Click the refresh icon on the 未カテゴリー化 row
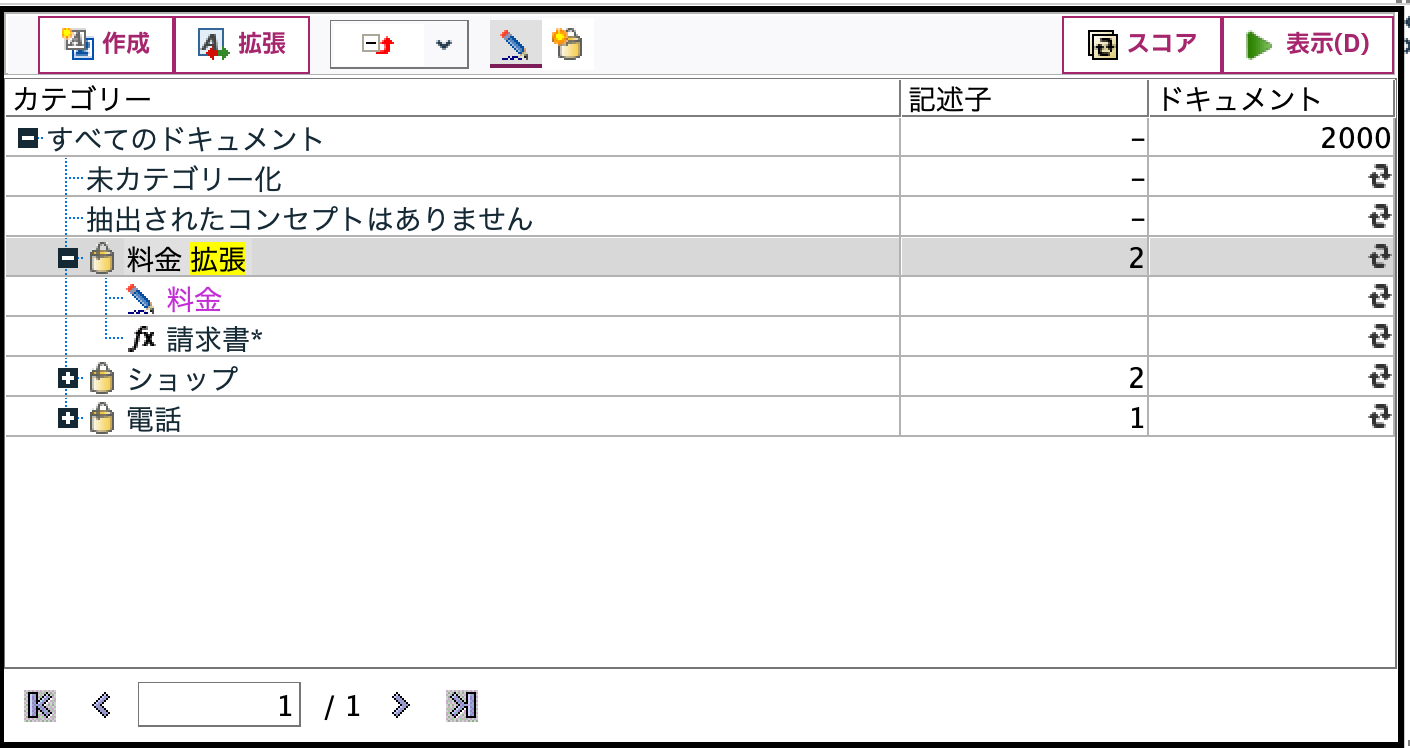1410x748 pixels. pos(1379,177)
